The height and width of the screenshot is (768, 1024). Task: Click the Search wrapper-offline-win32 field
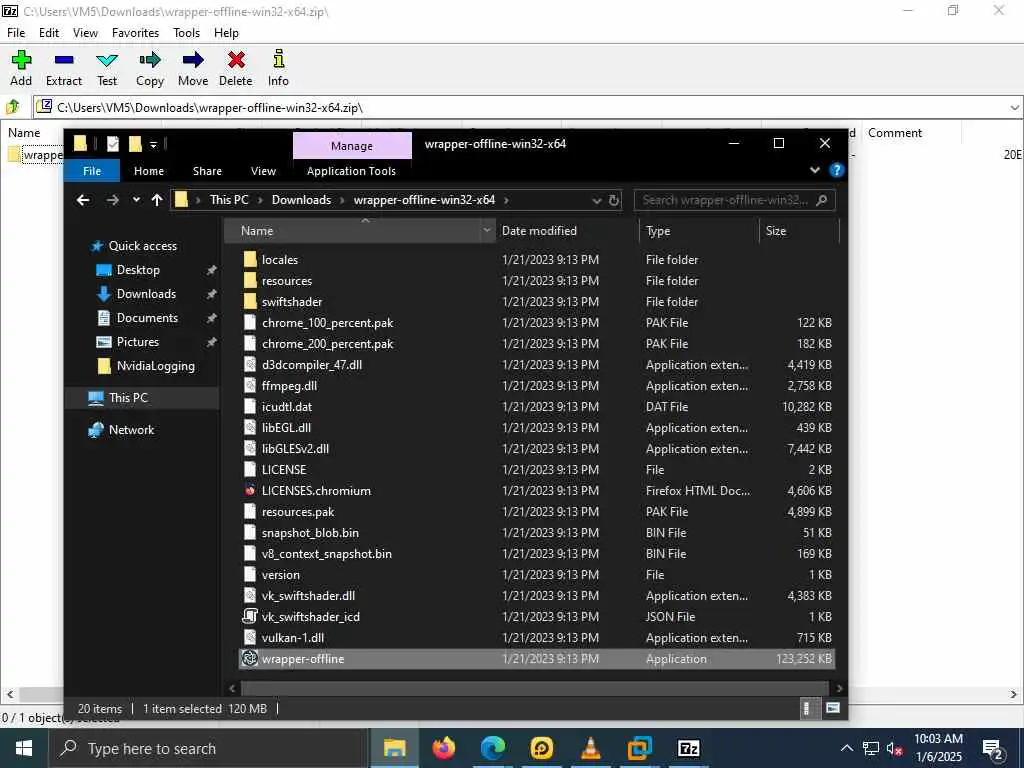tap(735, 200)
